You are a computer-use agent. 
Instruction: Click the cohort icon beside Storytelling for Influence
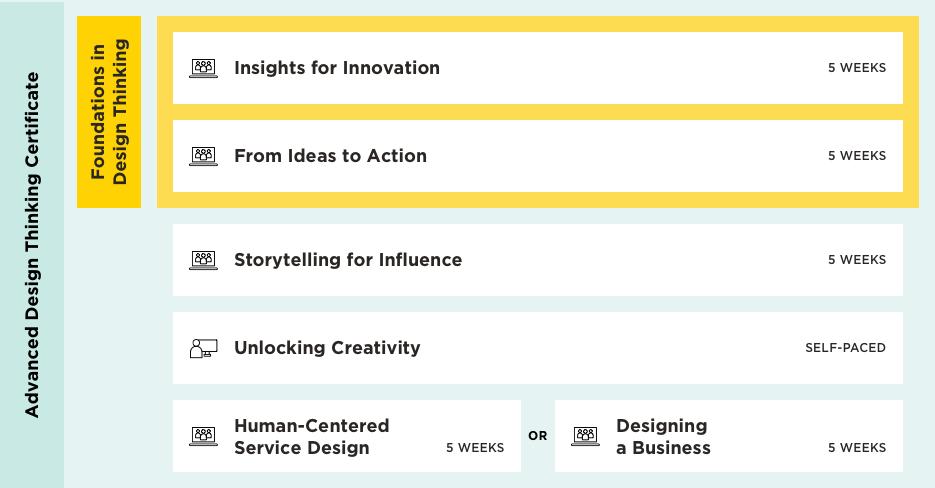point(203,260)
